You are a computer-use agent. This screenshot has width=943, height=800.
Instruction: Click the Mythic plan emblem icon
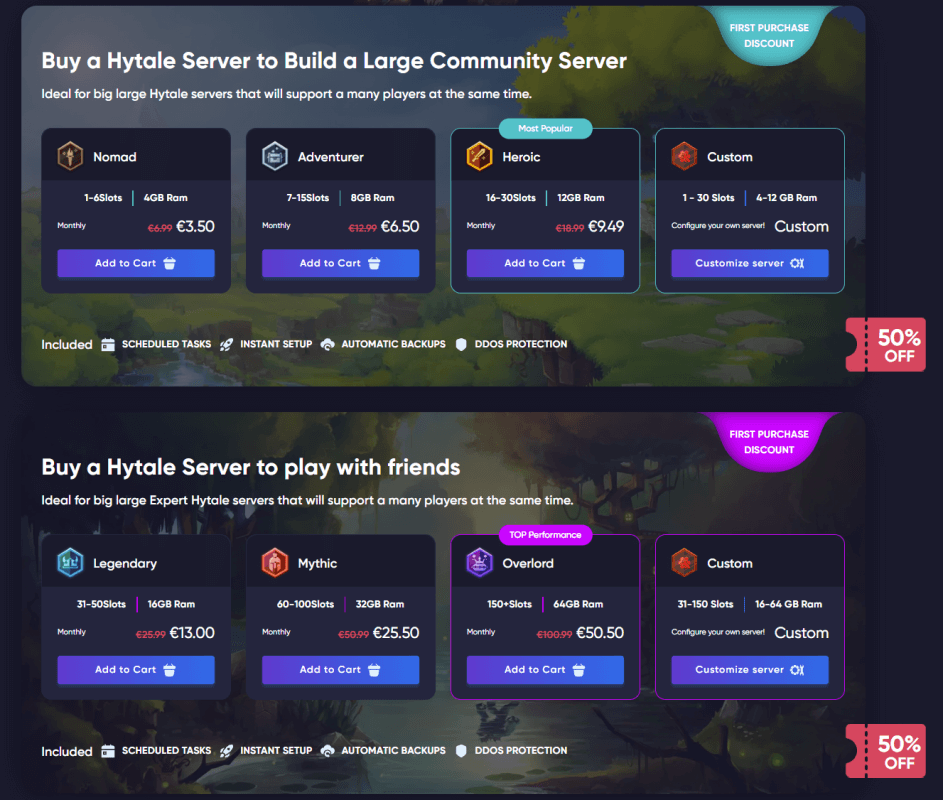[x=273, y=563]
